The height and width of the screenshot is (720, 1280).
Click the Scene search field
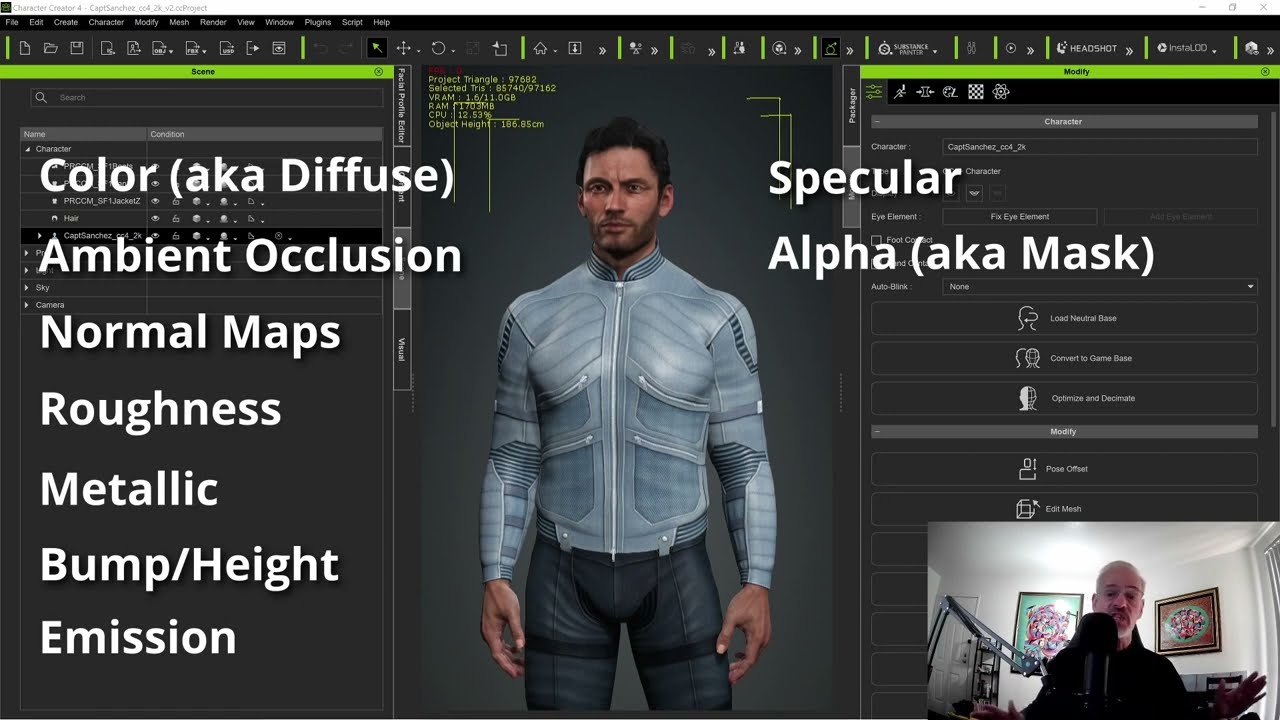click(x=207, y=97)
